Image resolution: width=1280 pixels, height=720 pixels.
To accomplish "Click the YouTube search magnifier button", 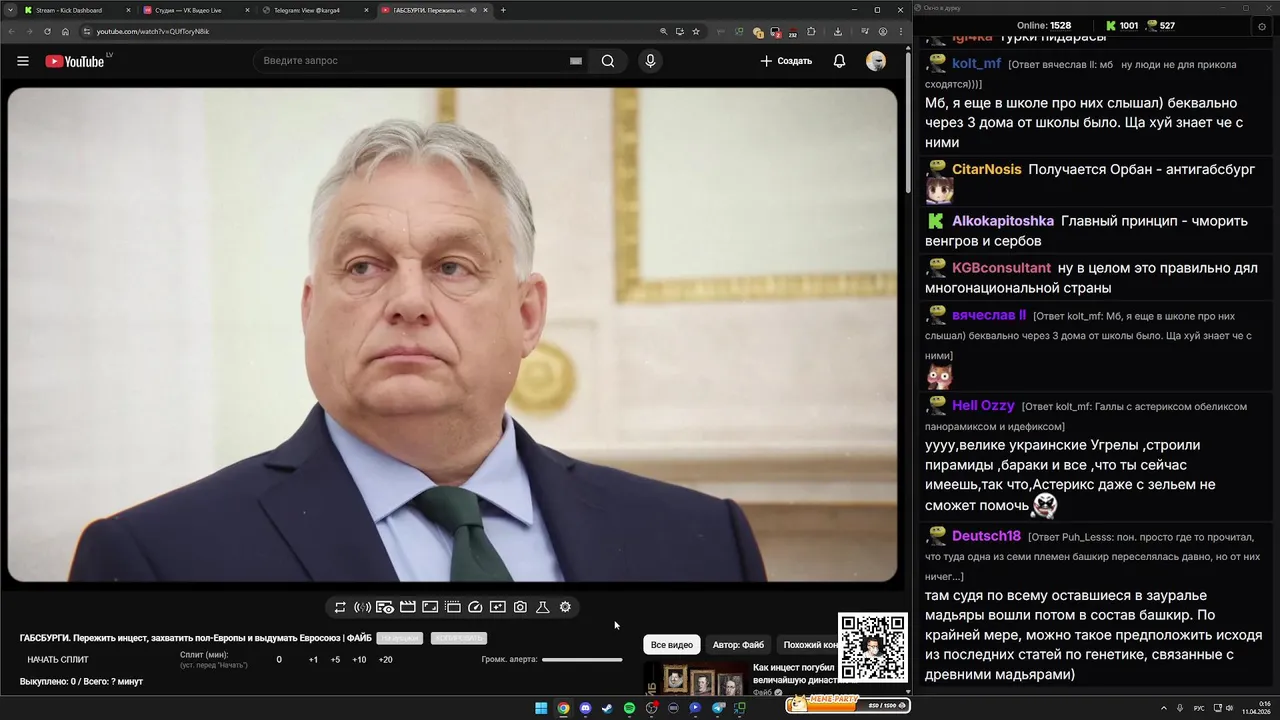I will click(x=608, y=61).
